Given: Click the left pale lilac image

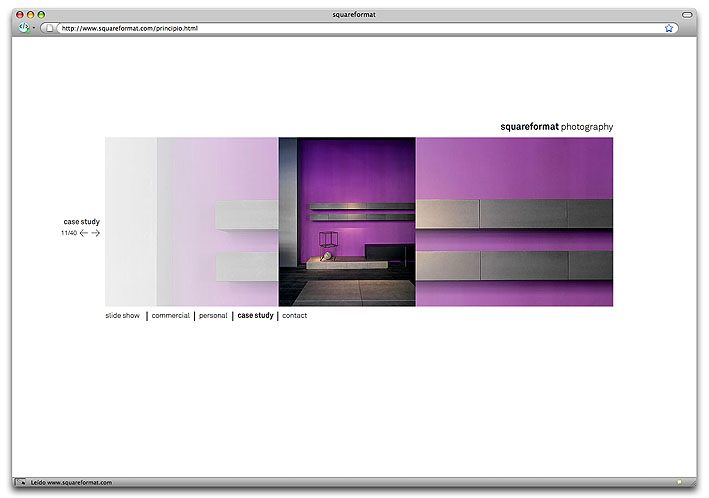Looking at the screenshot, I should pos(192,222).
